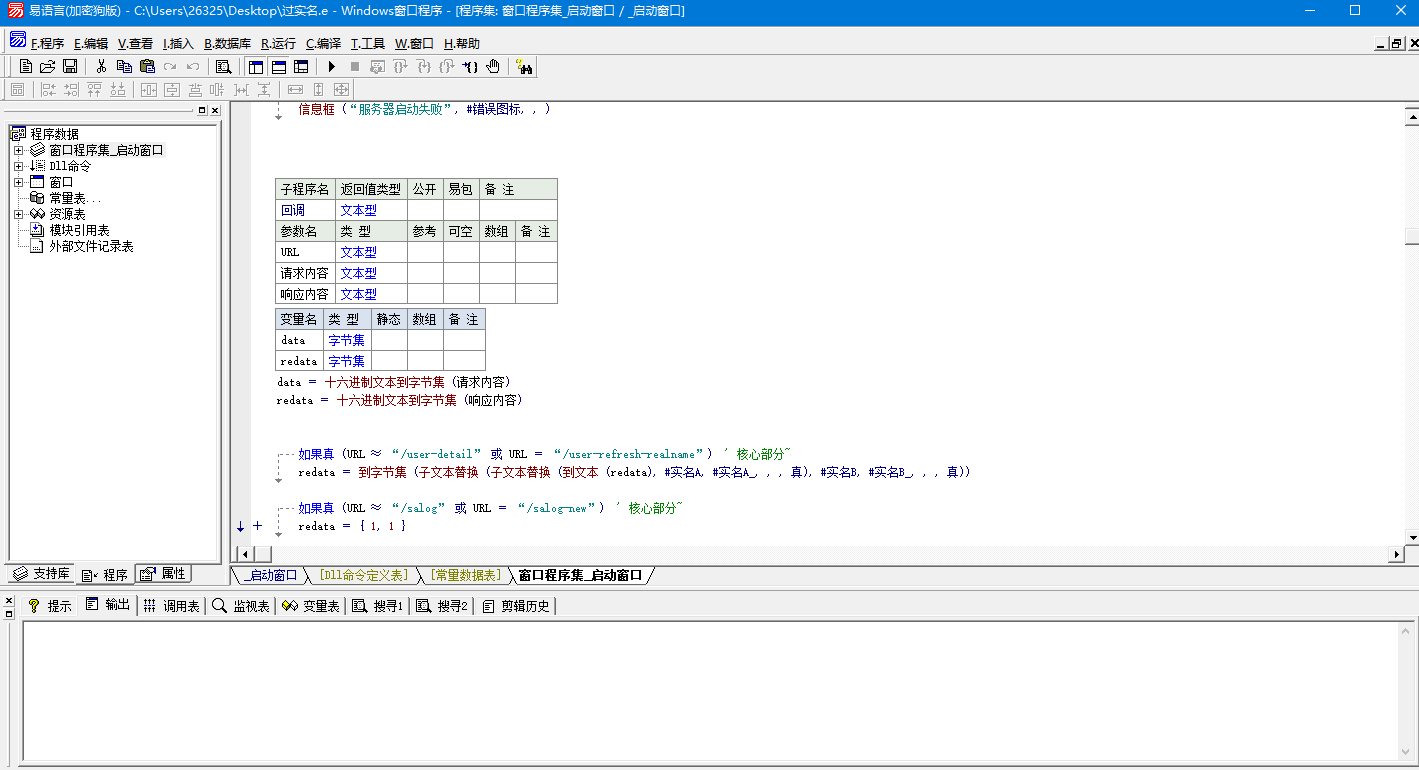
Task: Paste from clipboard using toolbar icon
Action: point(148,67)
